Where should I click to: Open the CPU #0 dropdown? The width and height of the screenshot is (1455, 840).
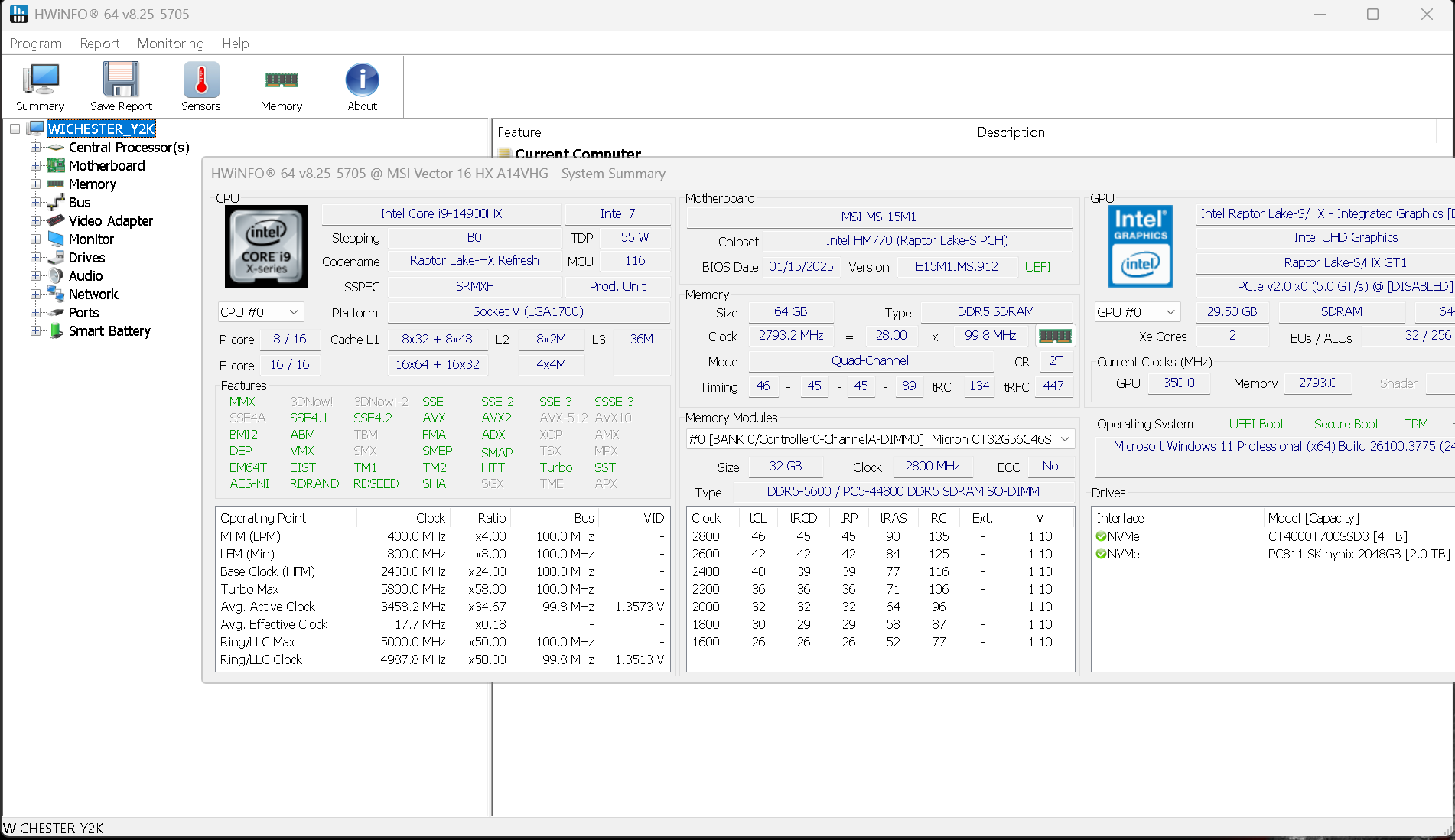tap(261, 312)
